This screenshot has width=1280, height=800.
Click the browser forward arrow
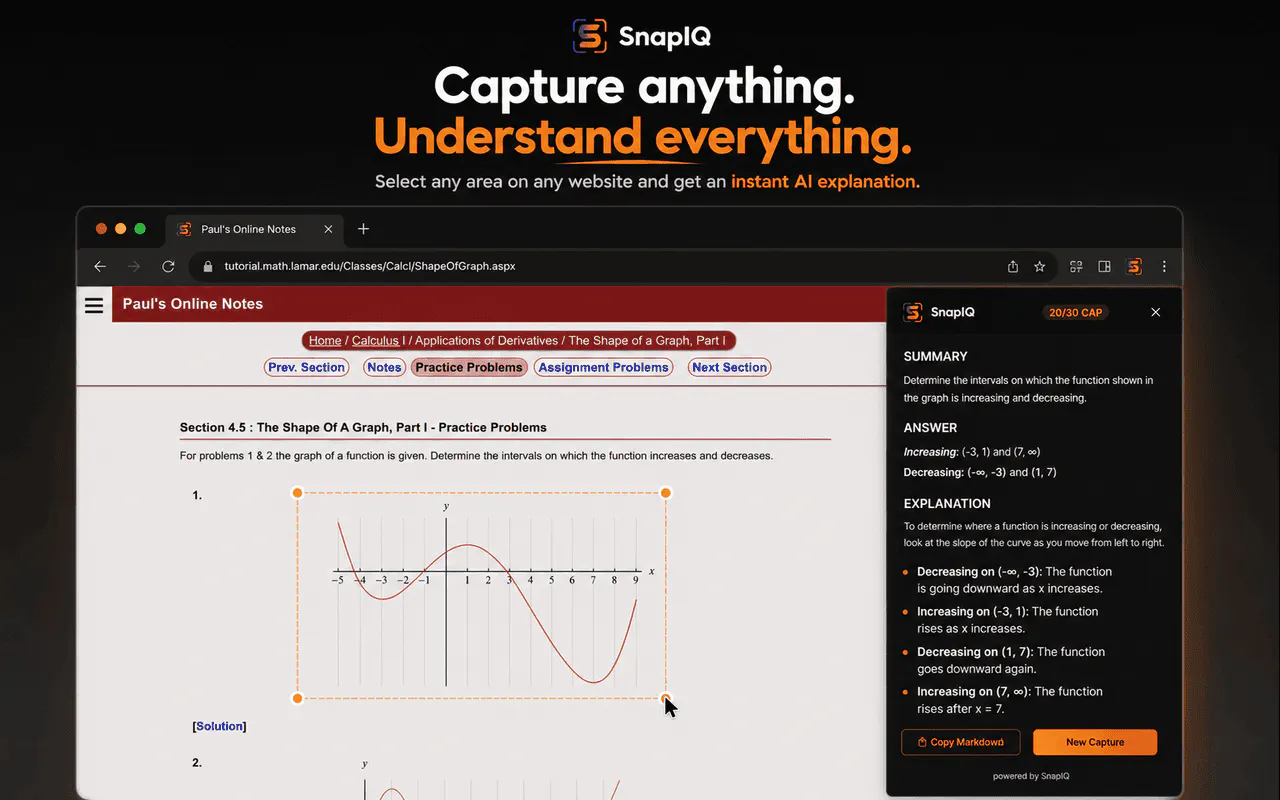click(x=134, y=267)
